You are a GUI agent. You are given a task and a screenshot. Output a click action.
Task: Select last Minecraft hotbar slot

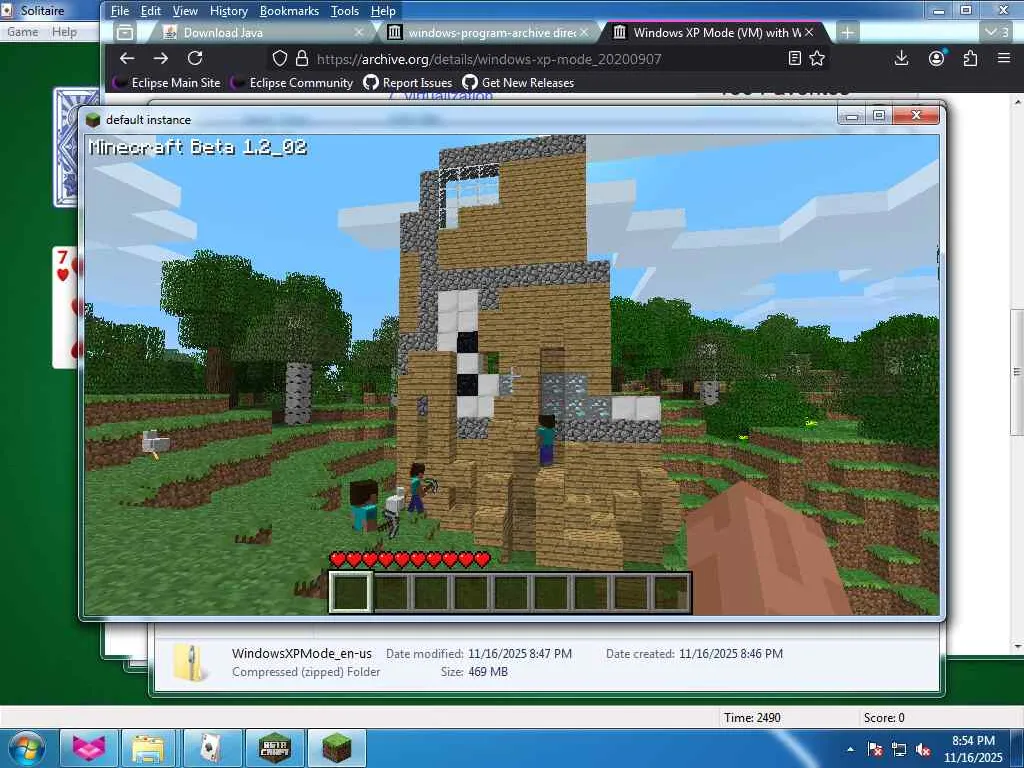click(x=670, y=592)
